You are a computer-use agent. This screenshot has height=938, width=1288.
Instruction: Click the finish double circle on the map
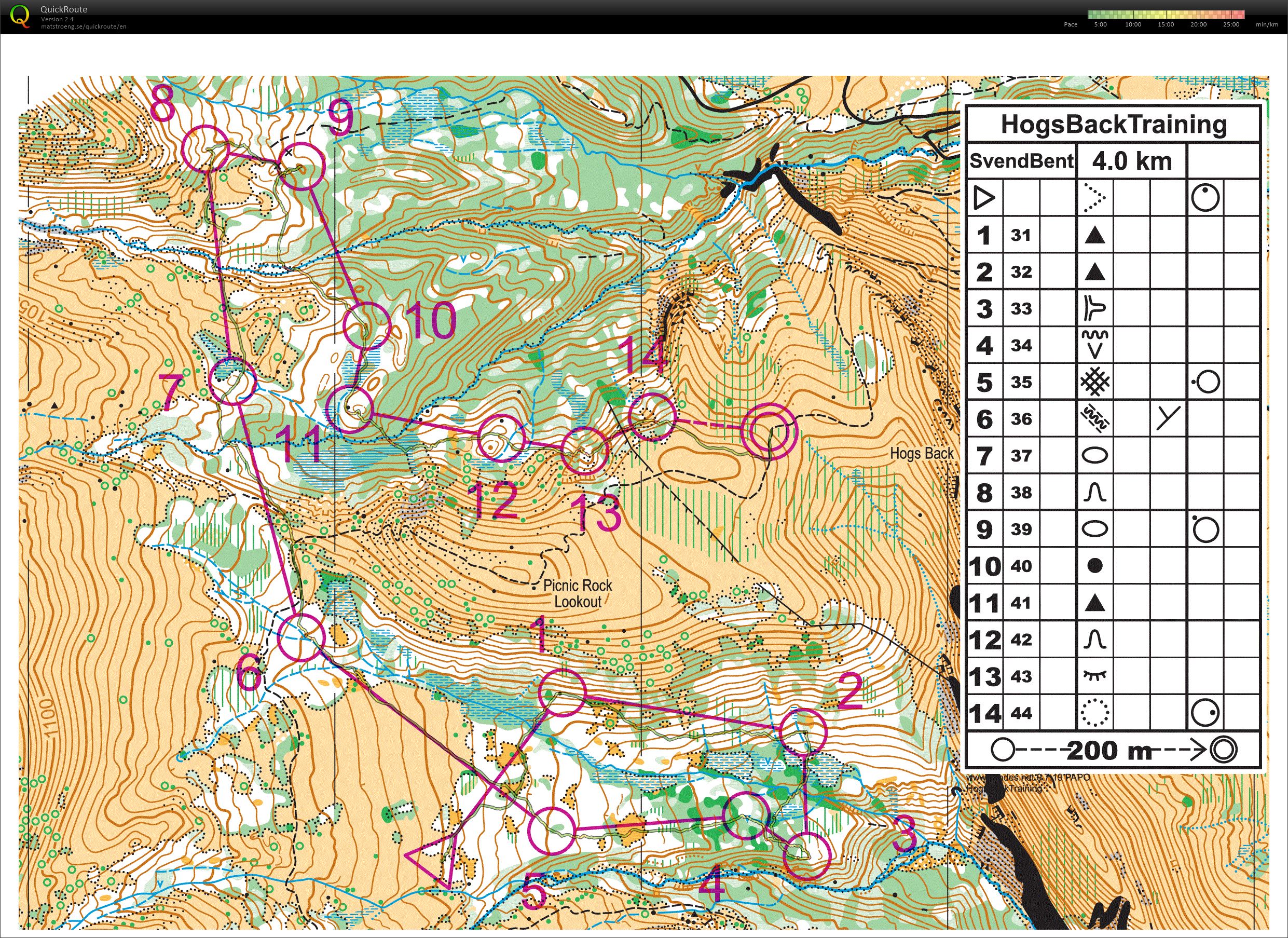[x=770, y=432]
